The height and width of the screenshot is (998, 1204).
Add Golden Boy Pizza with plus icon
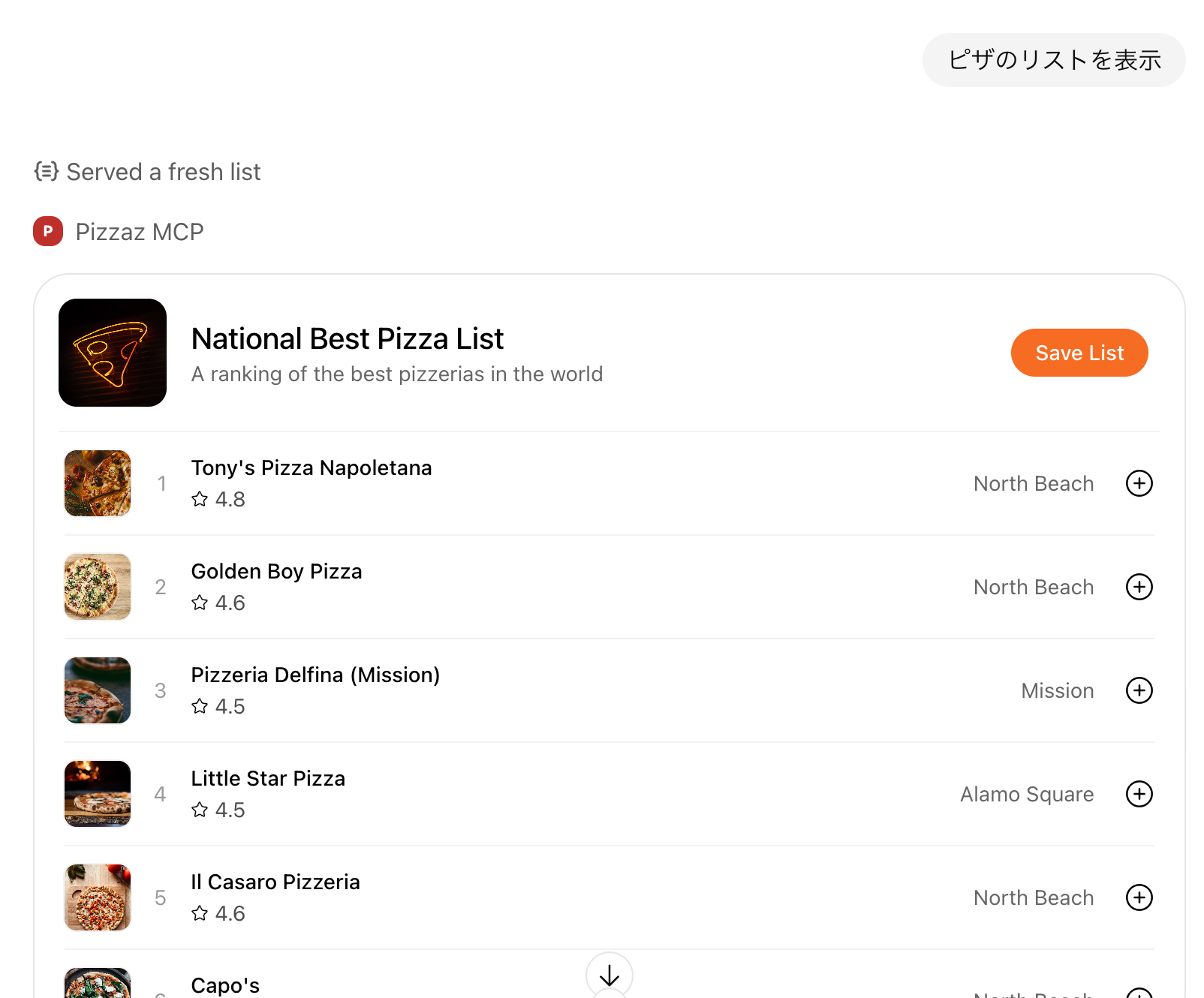(x=1139, y=587)
